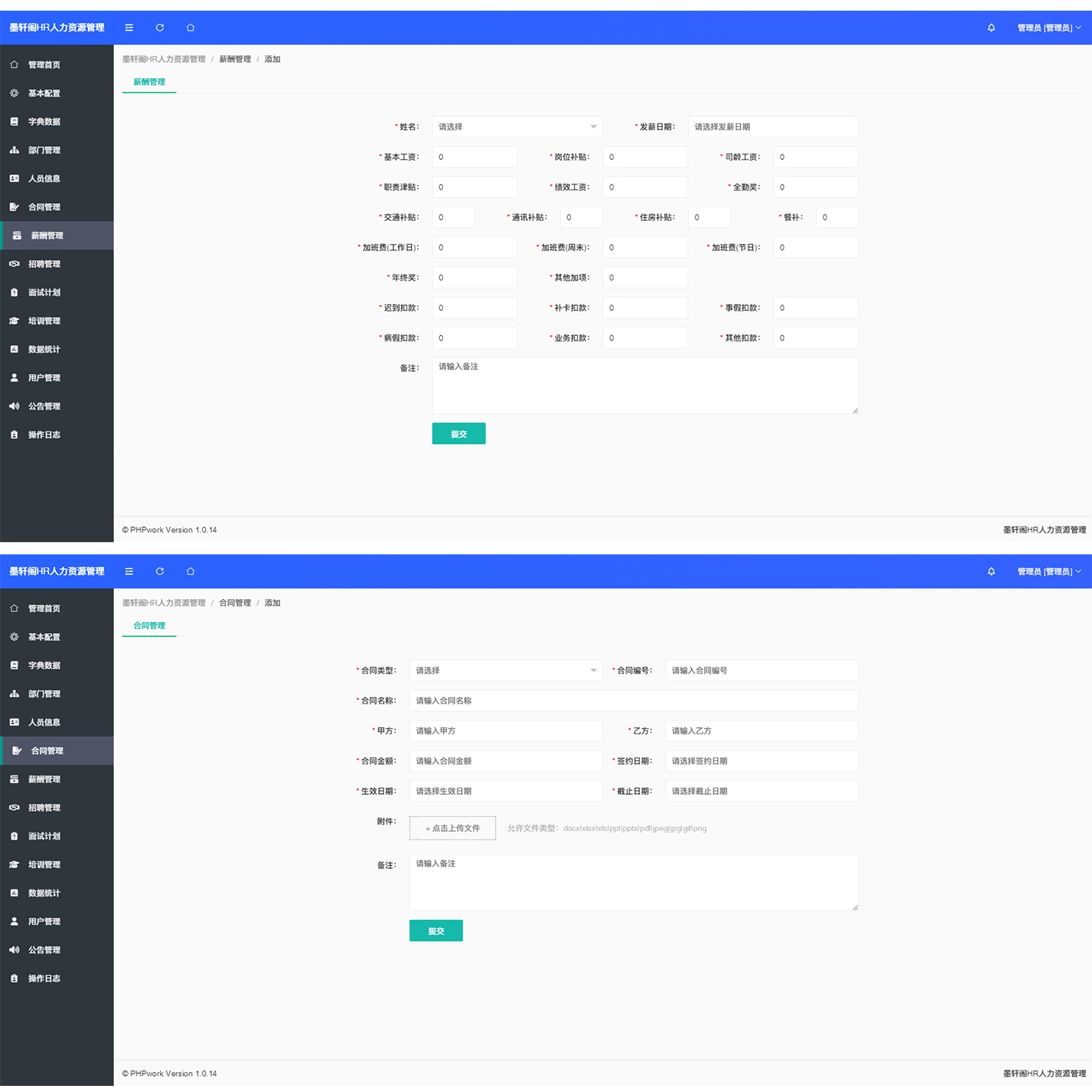The height and width of the screenshot is (1092, 1092).
Task: Click the resize handle of the salary form's 备注 textarea
Action: click(855, 410)
